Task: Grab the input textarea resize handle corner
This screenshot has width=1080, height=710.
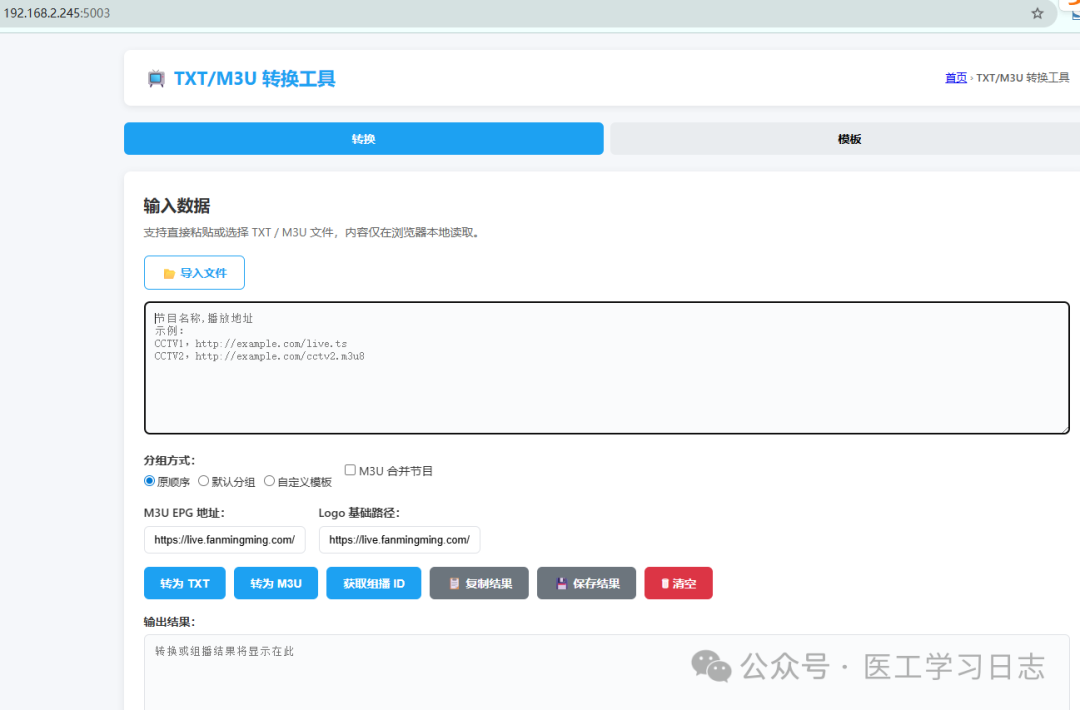Action: [x=1064, y=429]
